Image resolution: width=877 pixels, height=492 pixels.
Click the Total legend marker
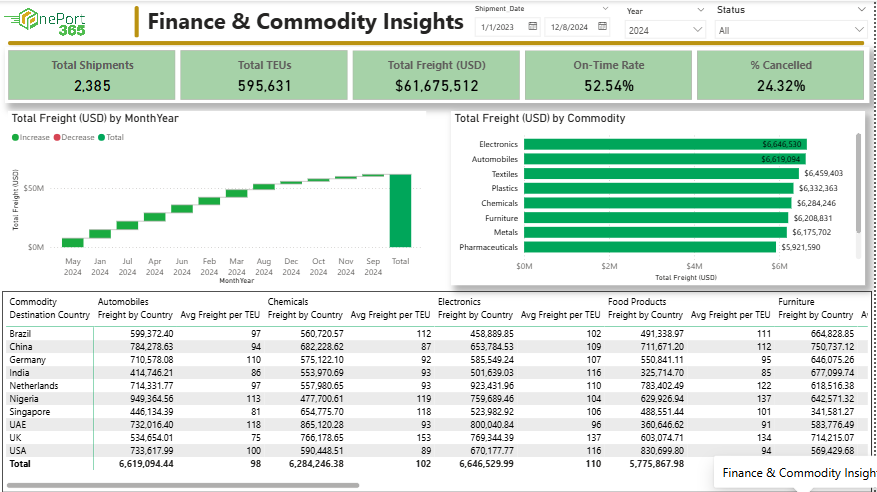coord(102,138)
